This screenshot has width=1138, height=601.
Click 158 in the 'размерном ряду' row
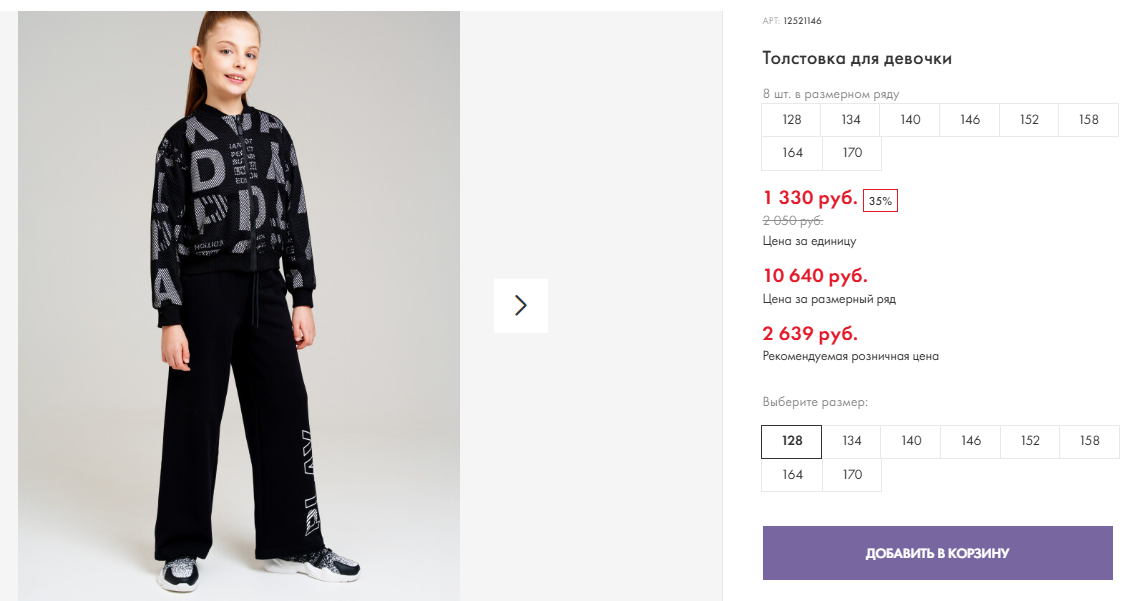1089,120
